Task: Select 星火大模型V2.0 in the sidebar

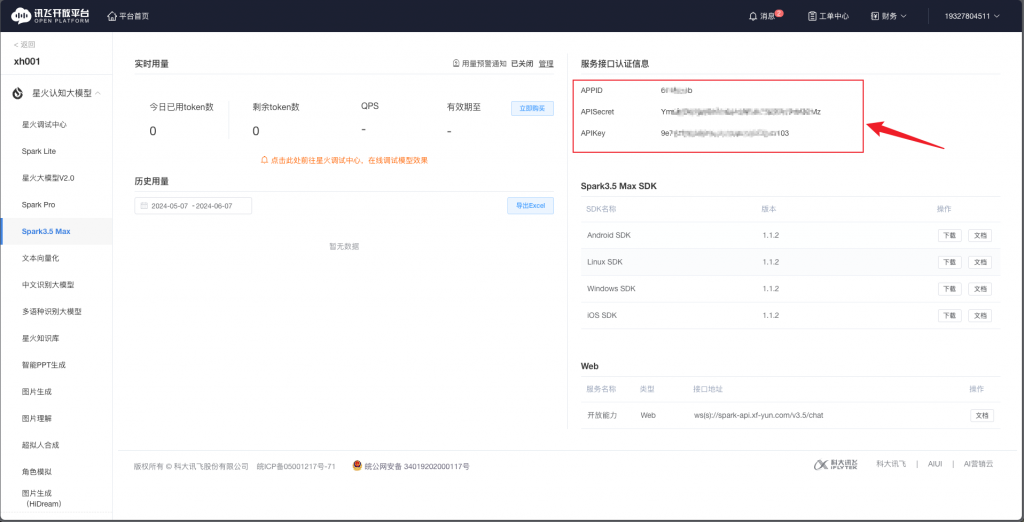Action: tap(48, 178)
